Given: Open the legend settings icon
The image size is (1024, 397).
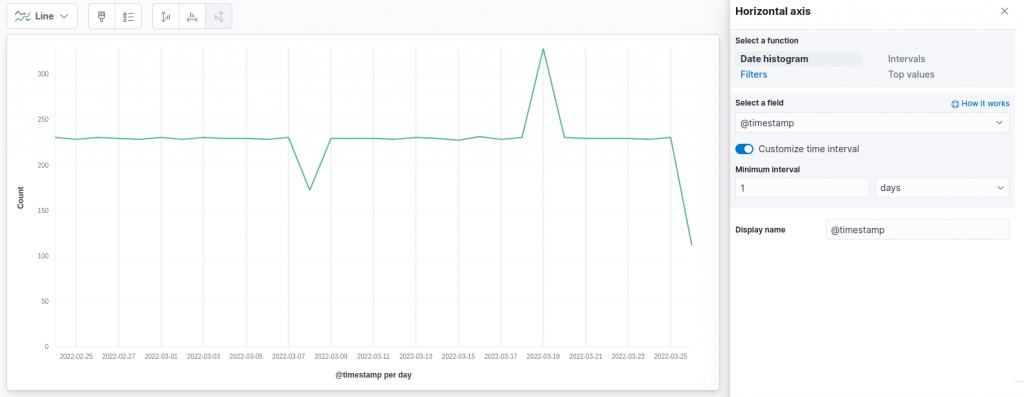Looking at the screenshot, I should point(128,16).
